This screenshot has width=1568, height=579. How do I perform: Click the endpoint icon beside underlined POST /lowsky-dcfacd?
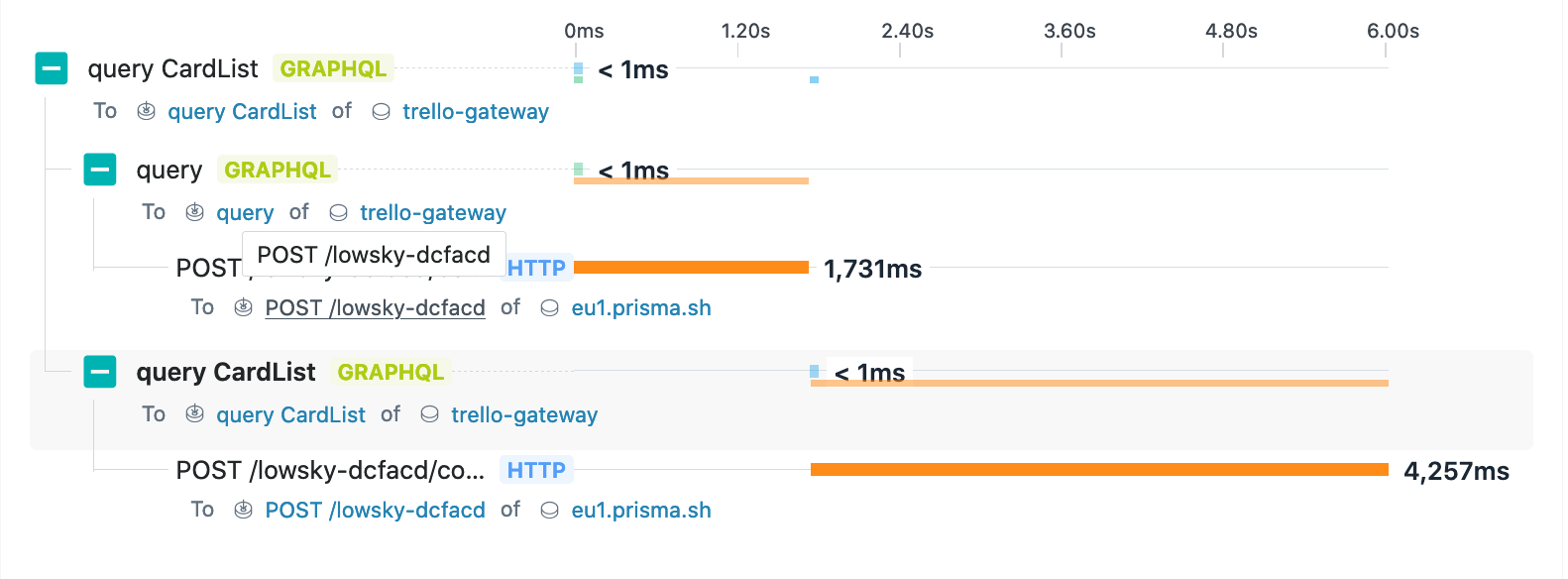click(x=243, y=307)
